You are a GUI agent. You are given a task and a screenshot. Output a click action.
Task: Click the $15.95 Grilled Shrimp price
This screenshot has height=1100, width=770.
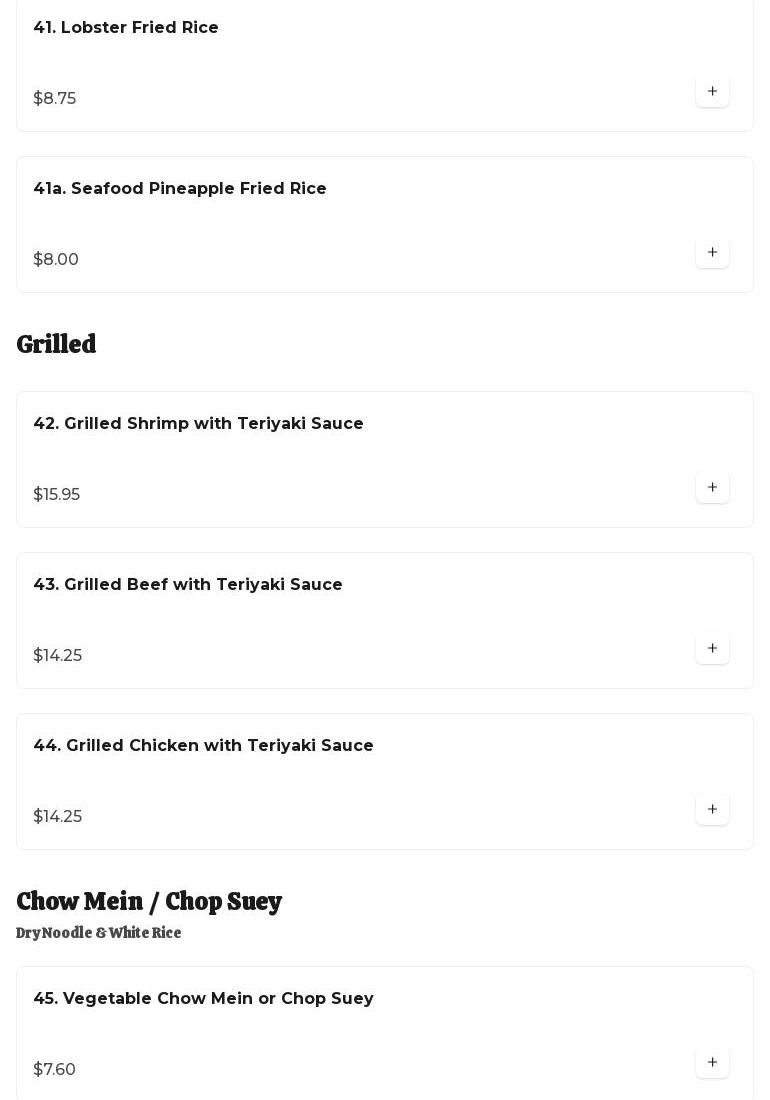[57, 495]
